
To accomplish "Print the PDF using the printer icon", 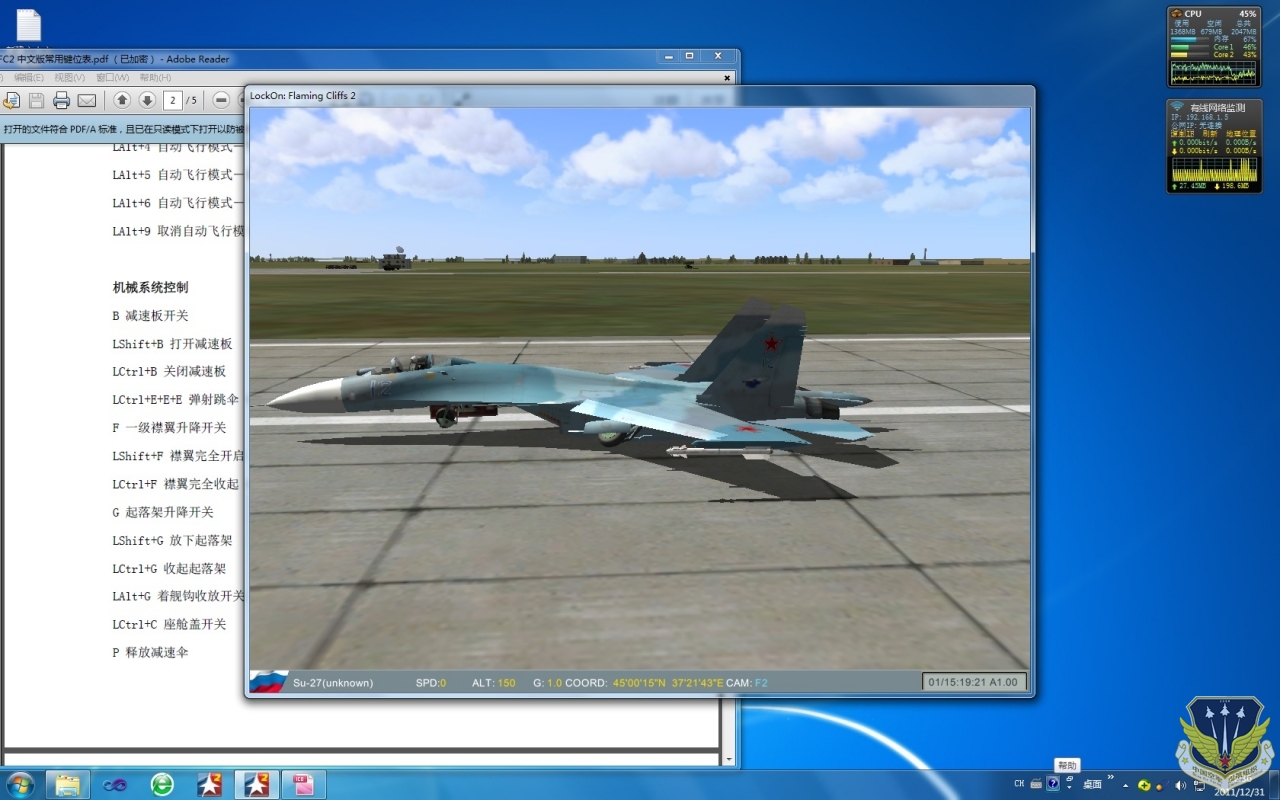I will 61,100.
